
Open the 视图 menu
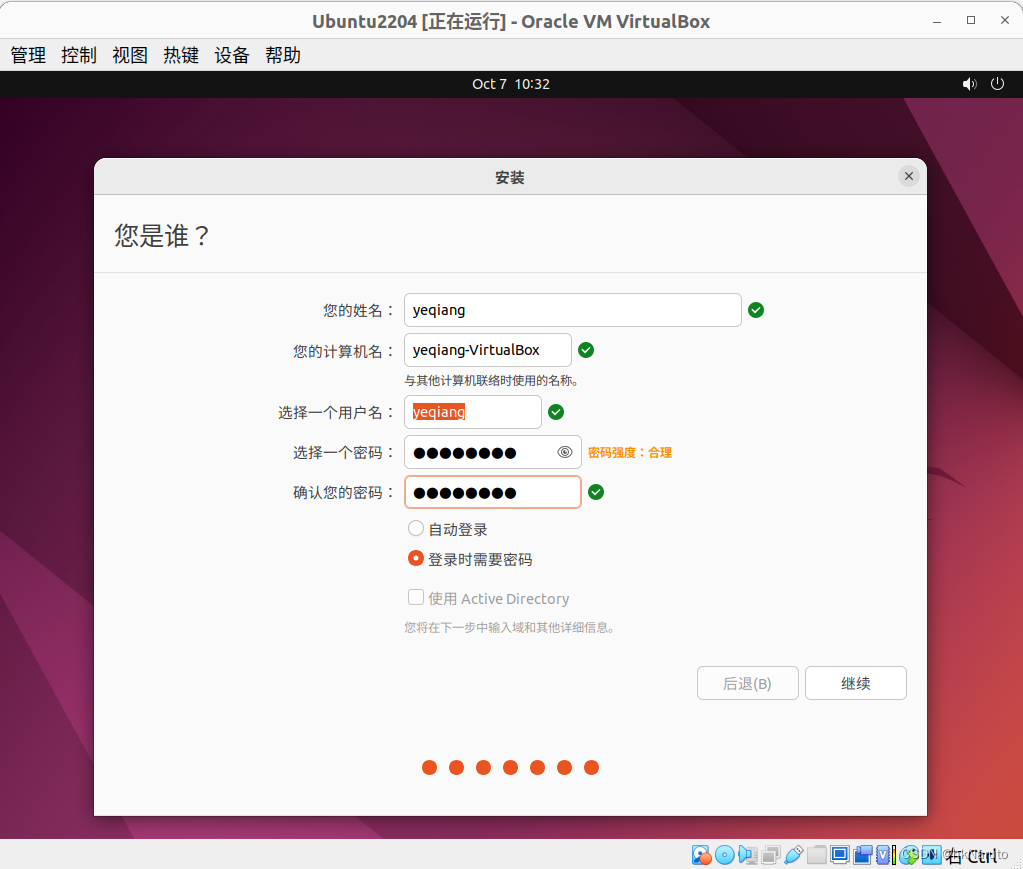tap(130, 55)
